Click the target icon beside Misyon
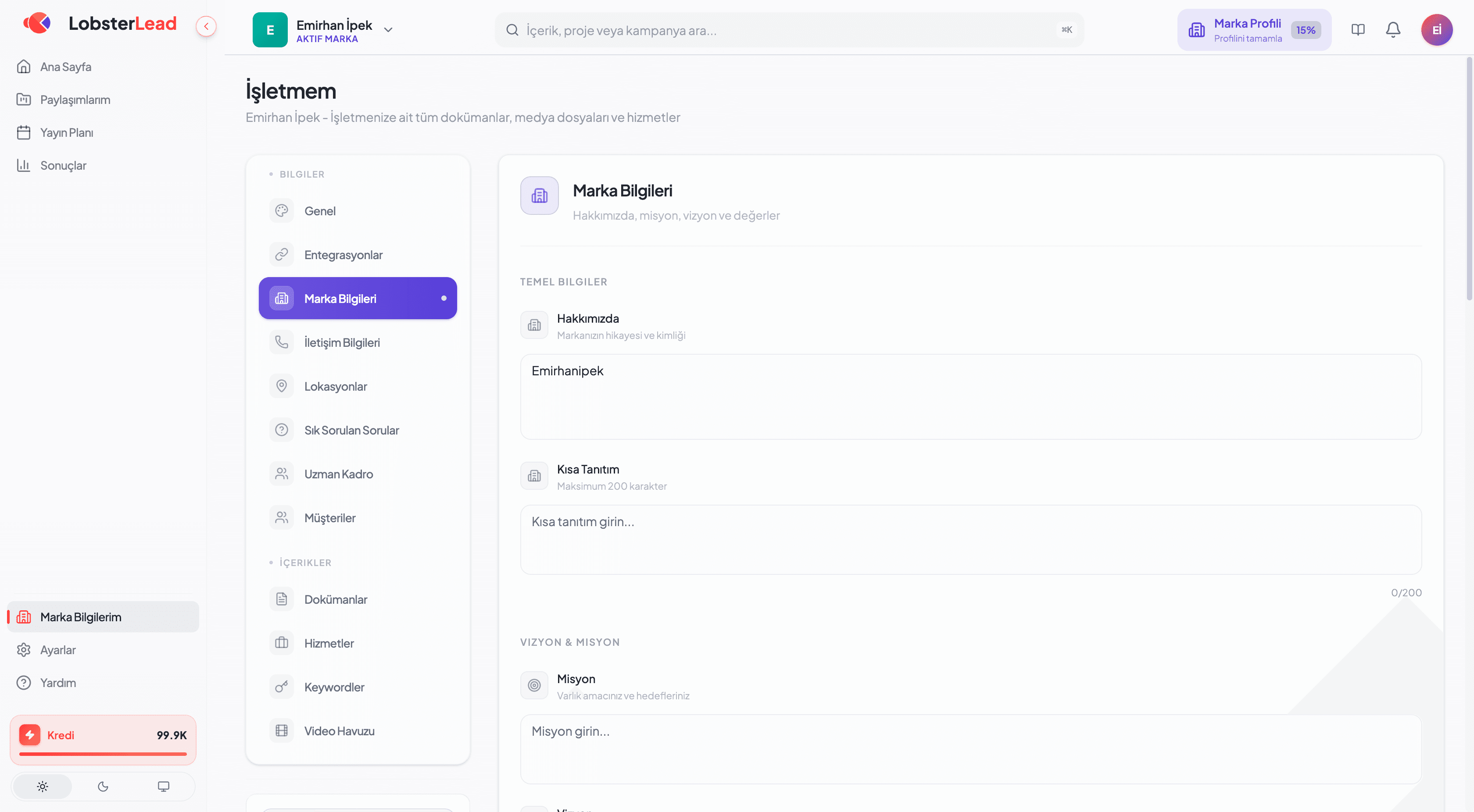This screenshot has height=812, width=1474. point(534,686)
